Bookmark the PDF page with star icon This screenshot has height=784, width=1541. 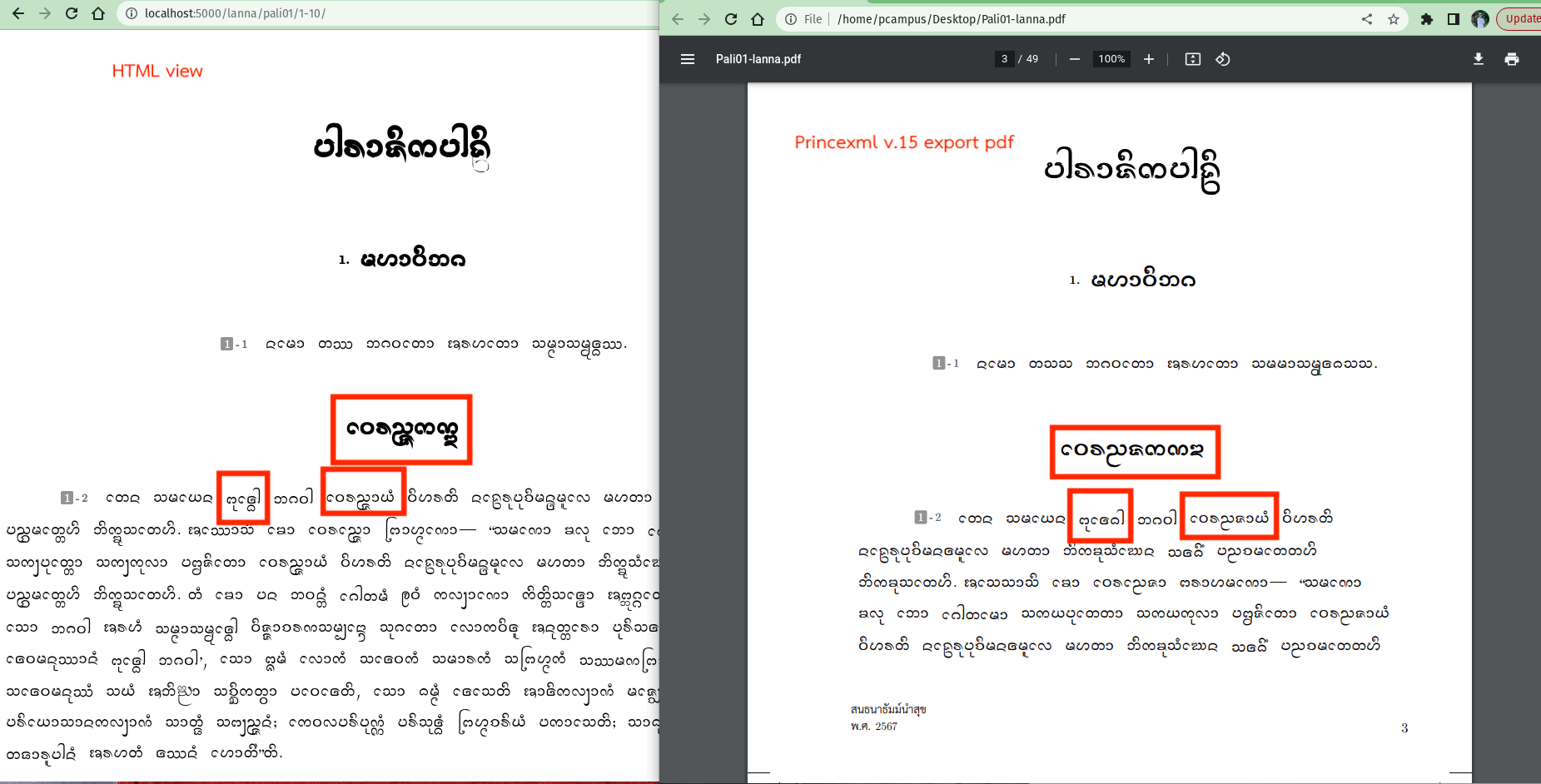pyautogui.click(x=1393, y=19)
